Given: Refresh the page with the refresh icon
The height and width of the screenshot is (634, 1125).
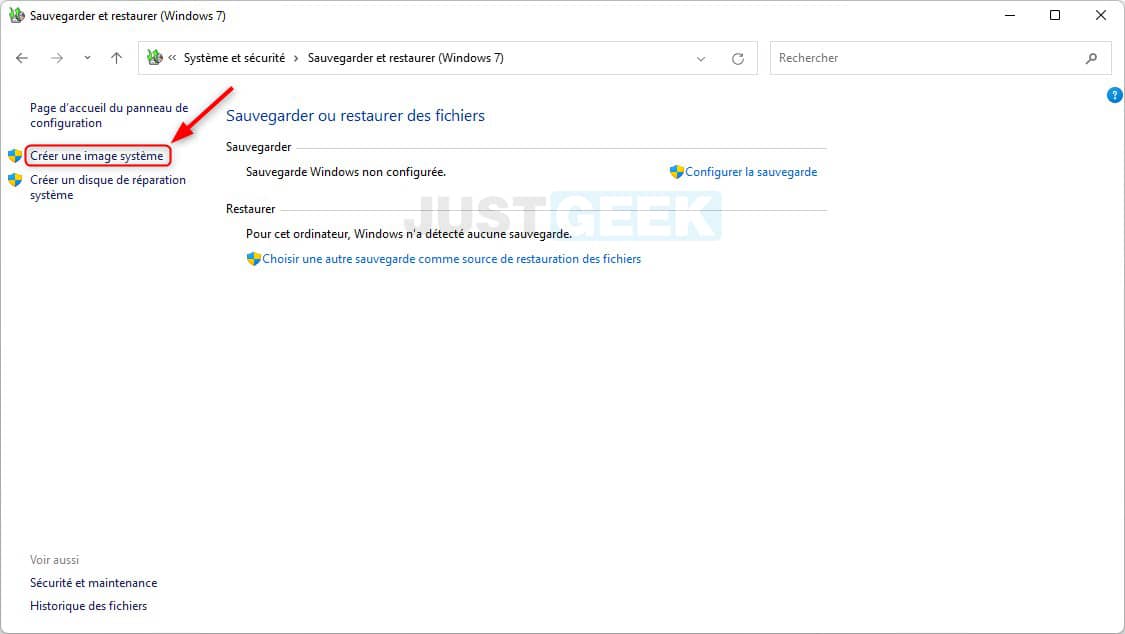Looking at the screenshot, I should 738,59.
